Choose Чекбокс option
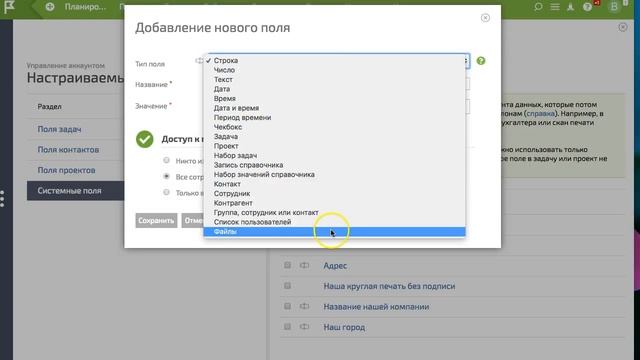 click(334, 127)
